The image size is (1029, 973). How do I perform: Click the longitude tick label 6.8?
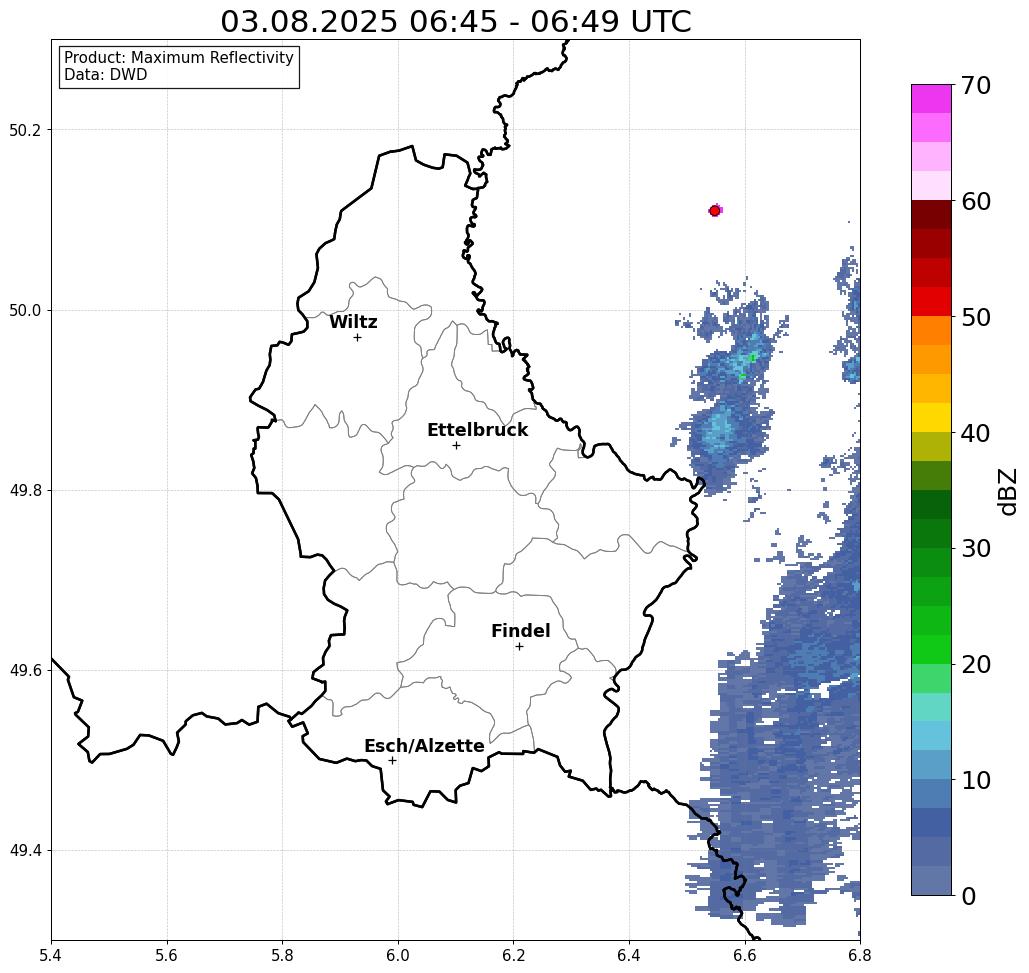[860, 955]
